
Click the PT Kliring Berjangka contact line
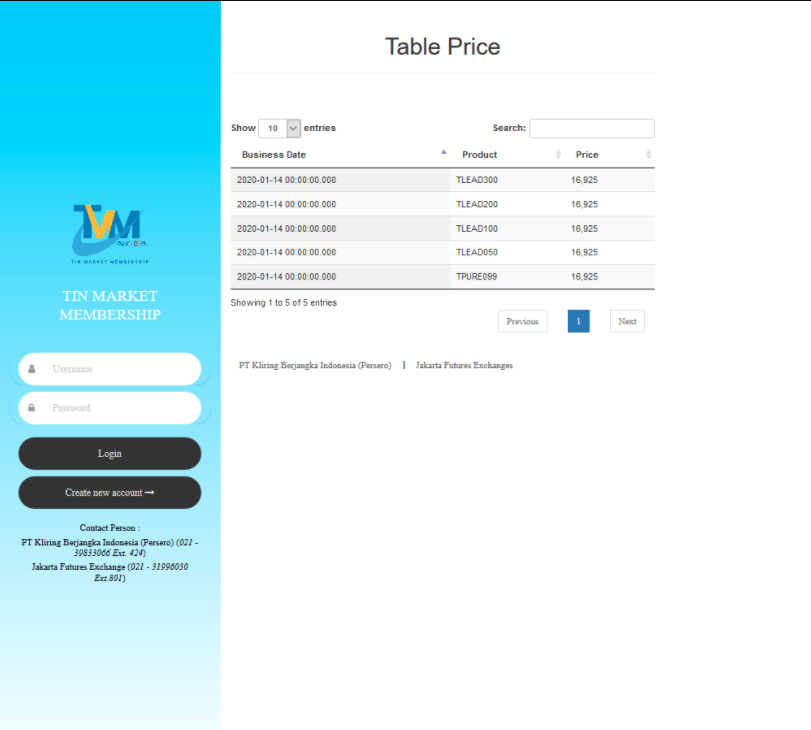point(110,547)
